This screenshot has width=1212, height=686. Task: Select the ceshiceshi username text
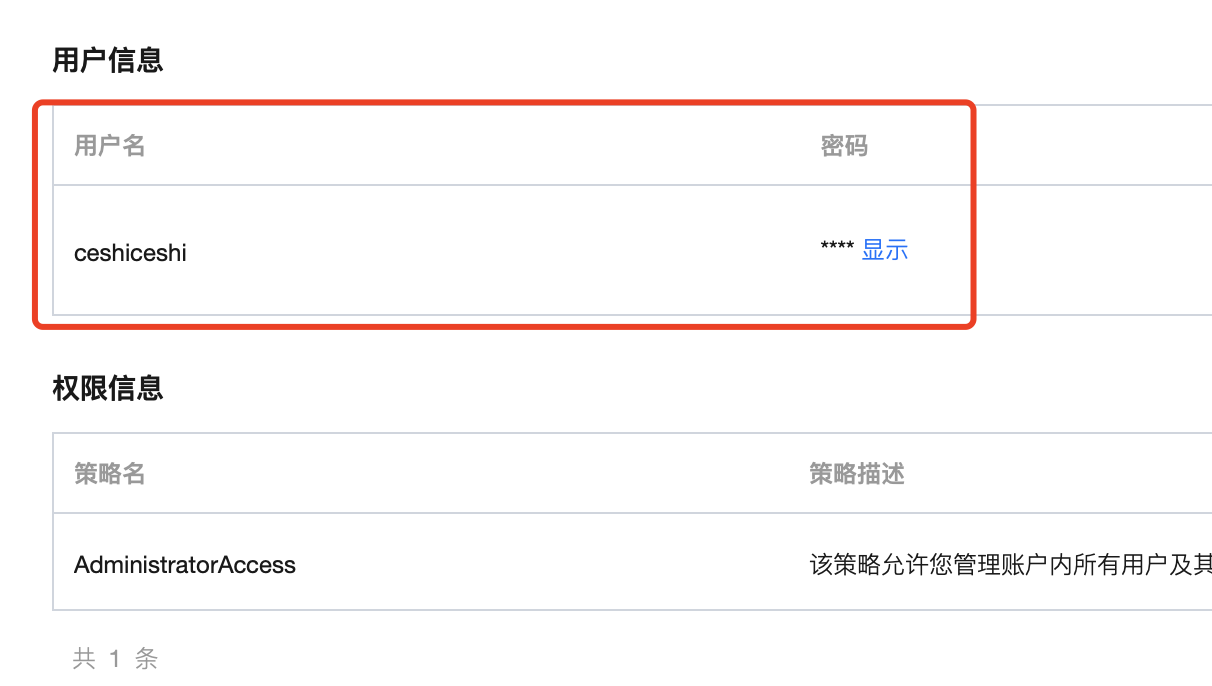coord(130,253)
